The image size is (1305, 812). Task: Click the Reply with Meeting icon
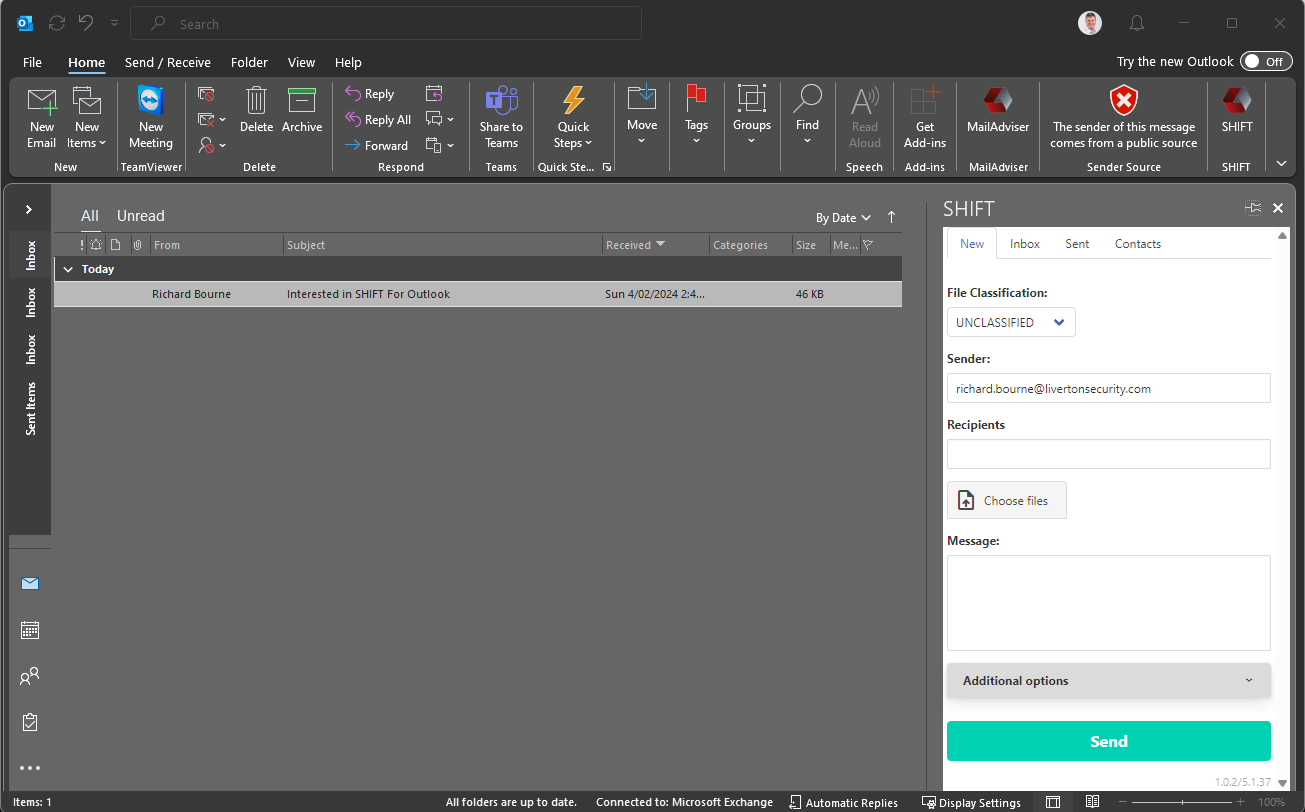pos(434,94)
